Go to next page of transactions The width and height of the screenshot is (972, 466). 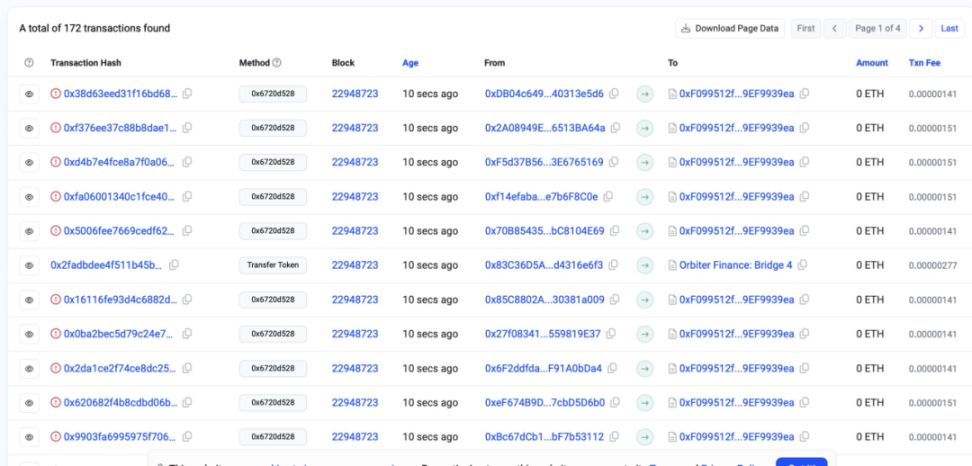click(920, 28)
